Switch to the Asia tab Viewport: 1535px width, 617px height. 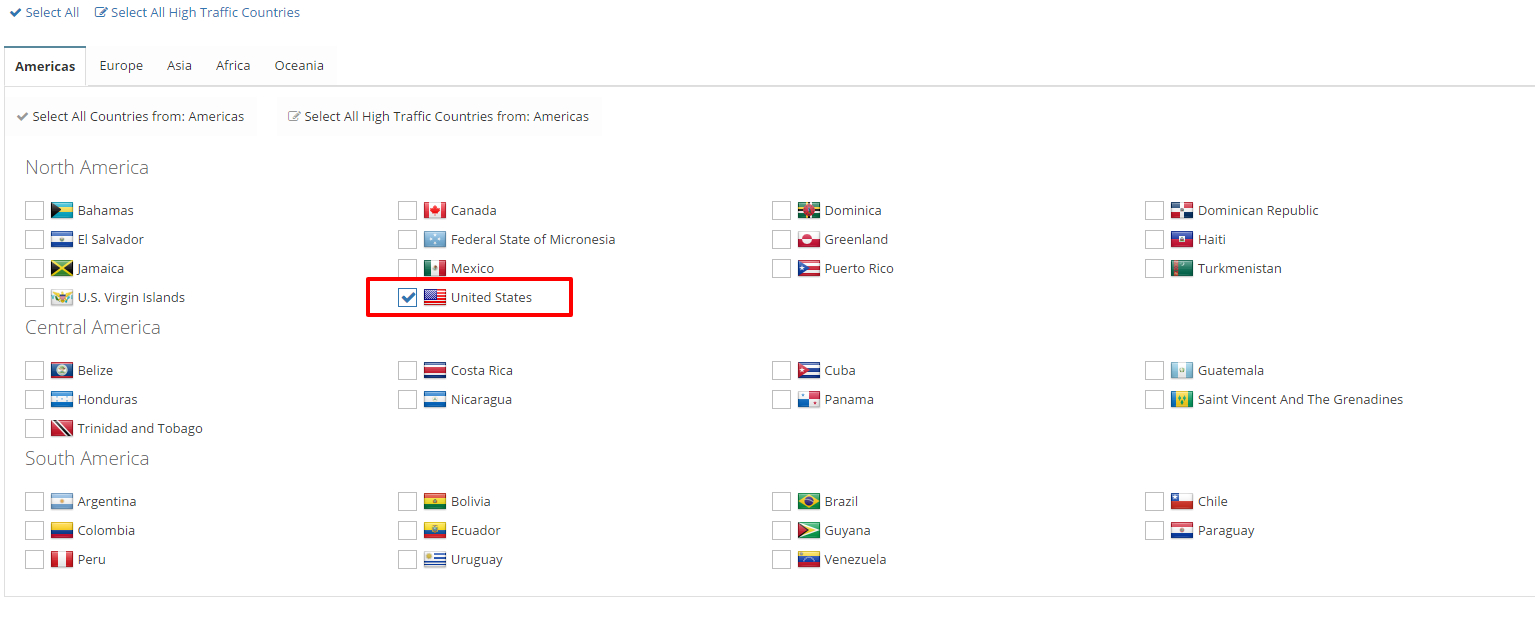[179, 65]
